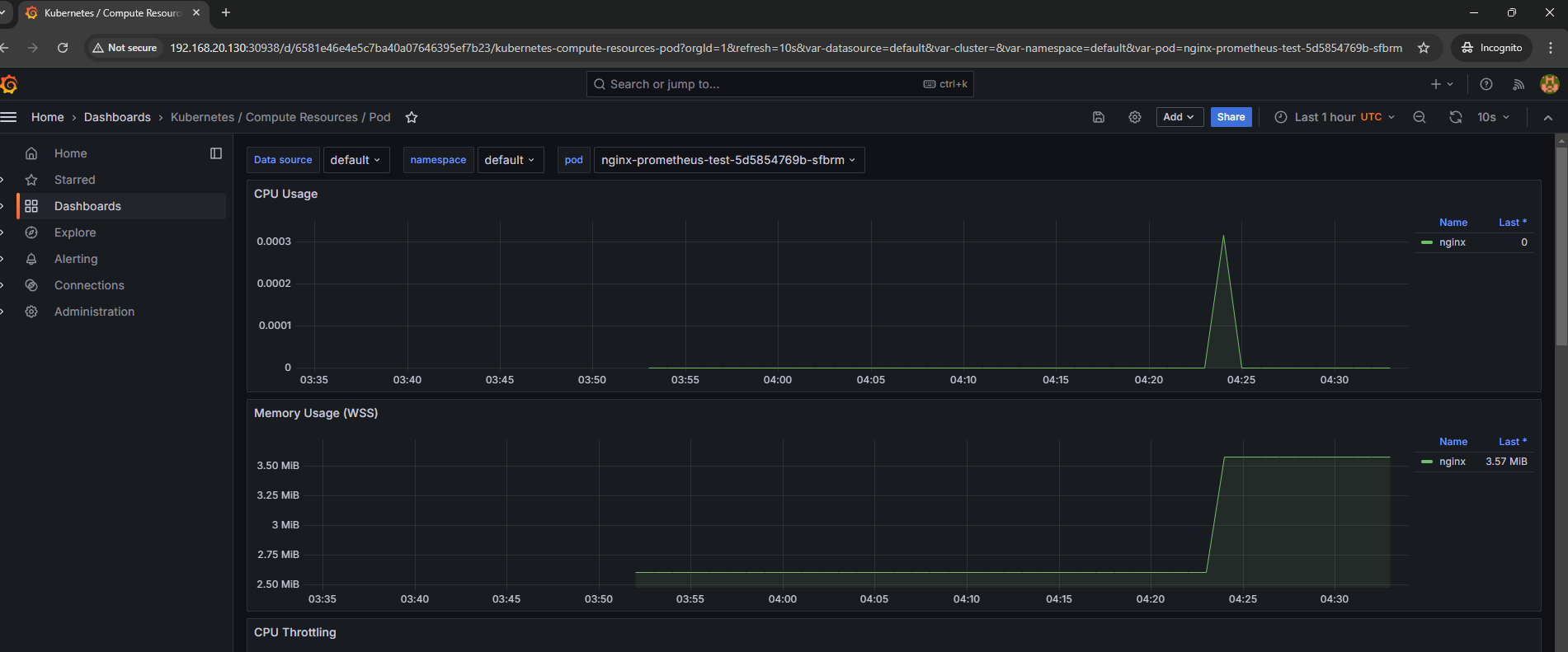Image resolution: width=1568 pixels, height=652 pixels.
Task: Dock or undock the sidebar menu
Action: [x=216, y=153]
